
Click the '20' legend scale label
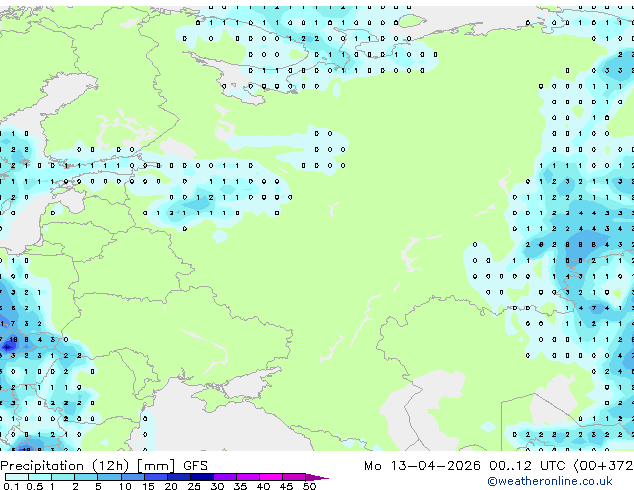(x=171, y=486)
